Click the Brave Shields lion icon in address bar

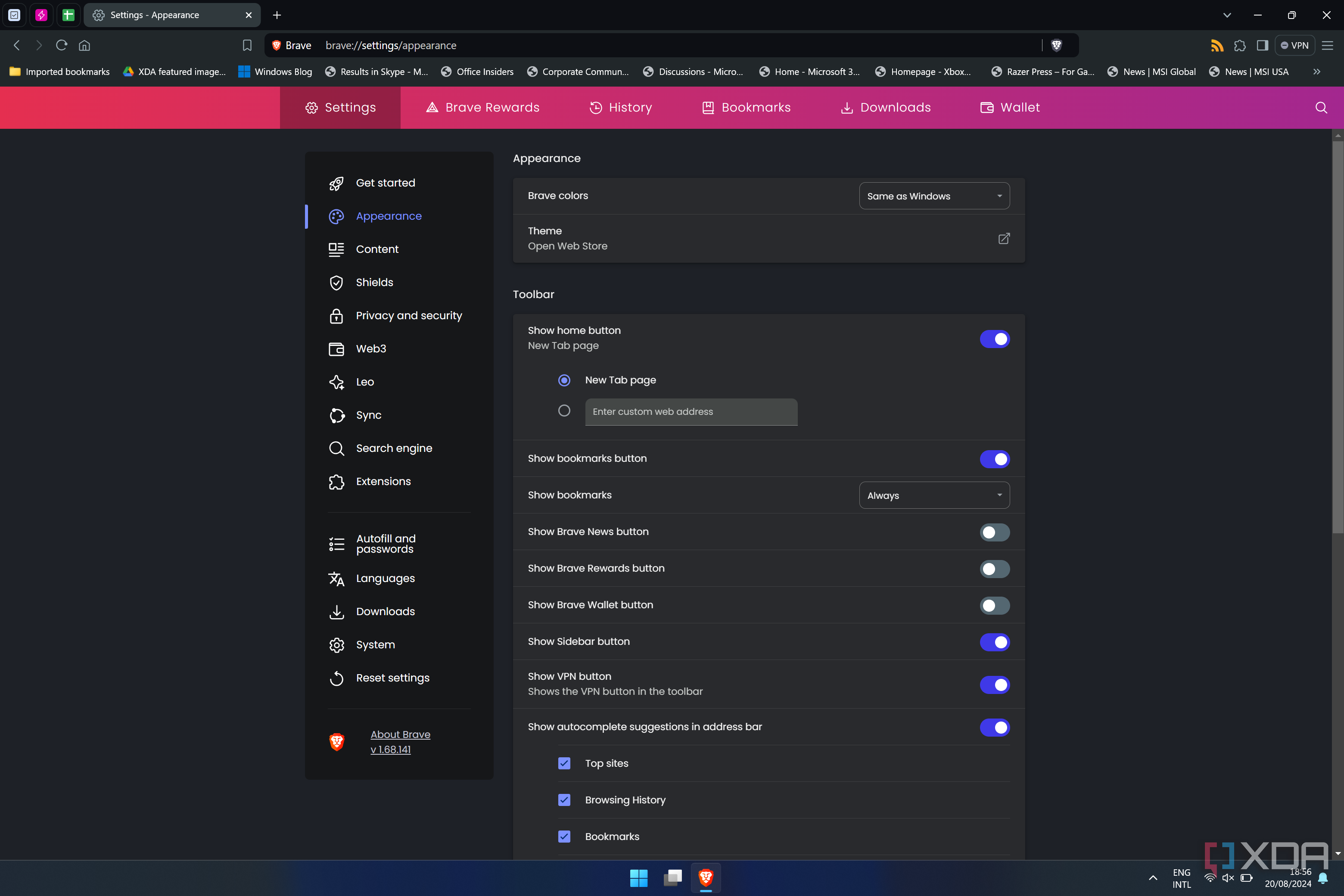click(x=1057, y=45)
